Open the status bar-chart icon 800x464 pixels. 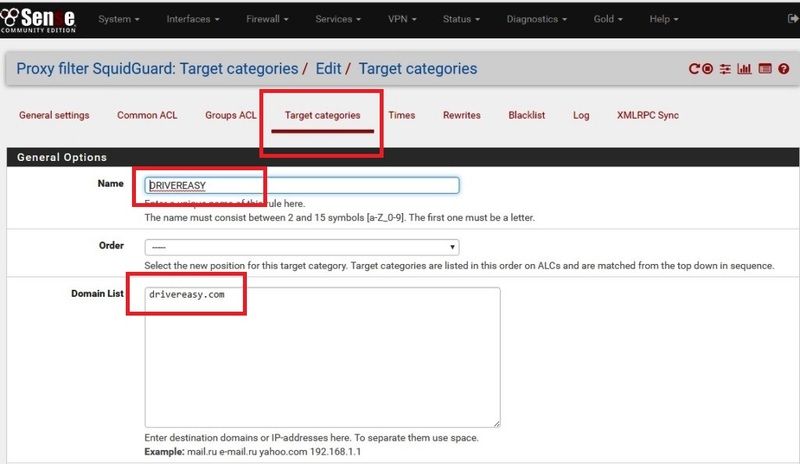(744, 68)
